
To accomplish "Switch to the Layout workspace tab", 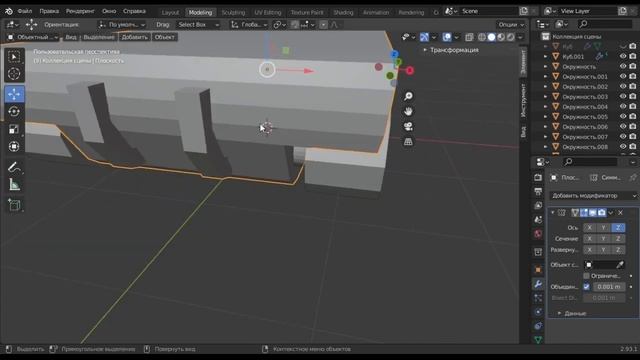I will 170,12.
